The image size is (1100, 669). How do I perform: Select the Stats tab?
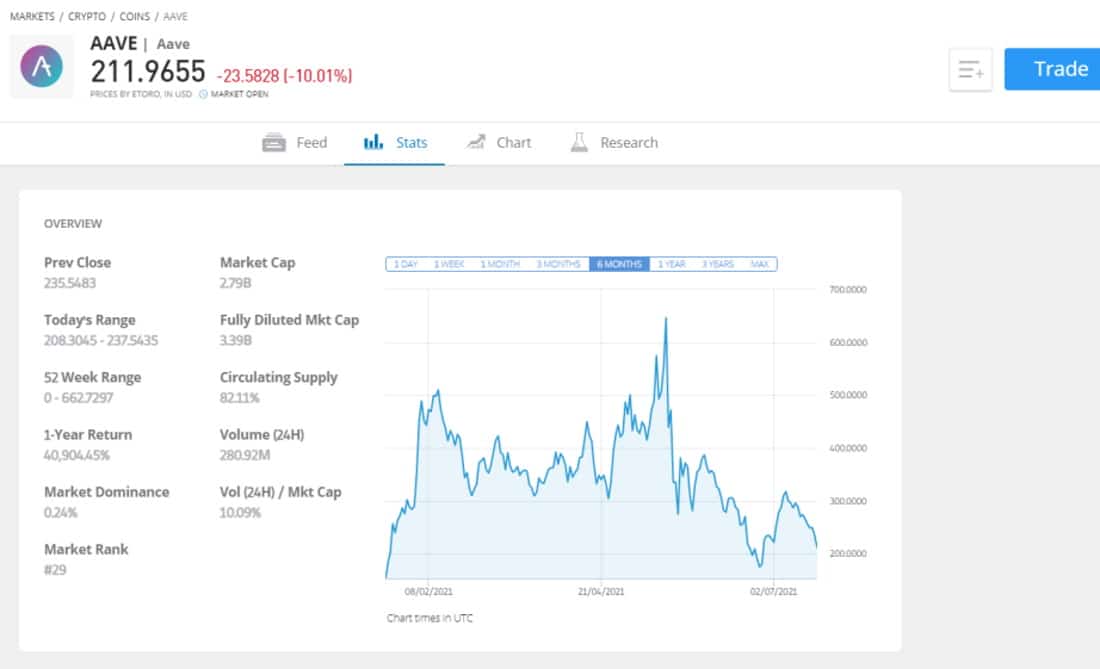coord(394,143)
